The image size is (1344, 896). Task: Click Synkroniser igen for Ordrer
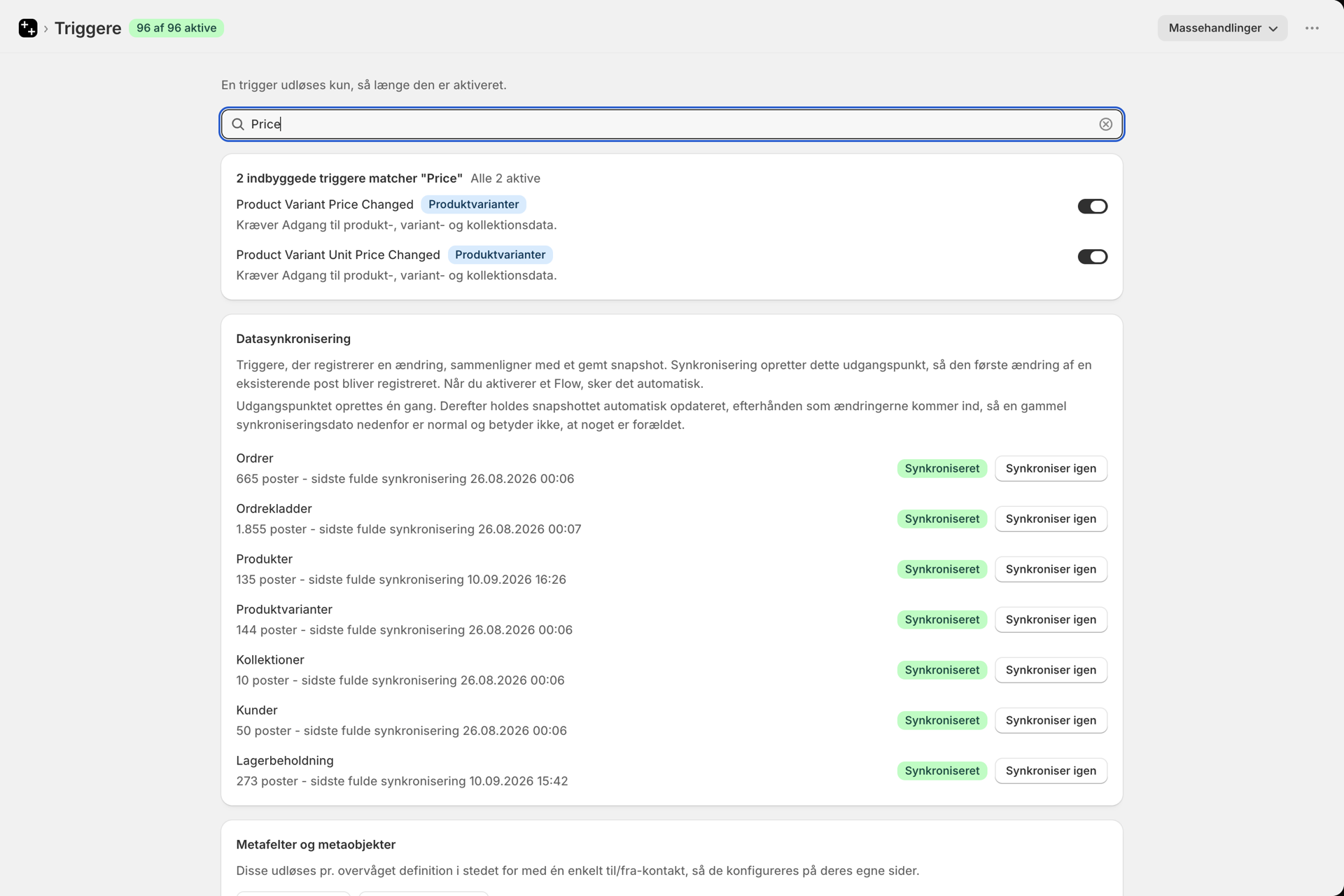1051,468
